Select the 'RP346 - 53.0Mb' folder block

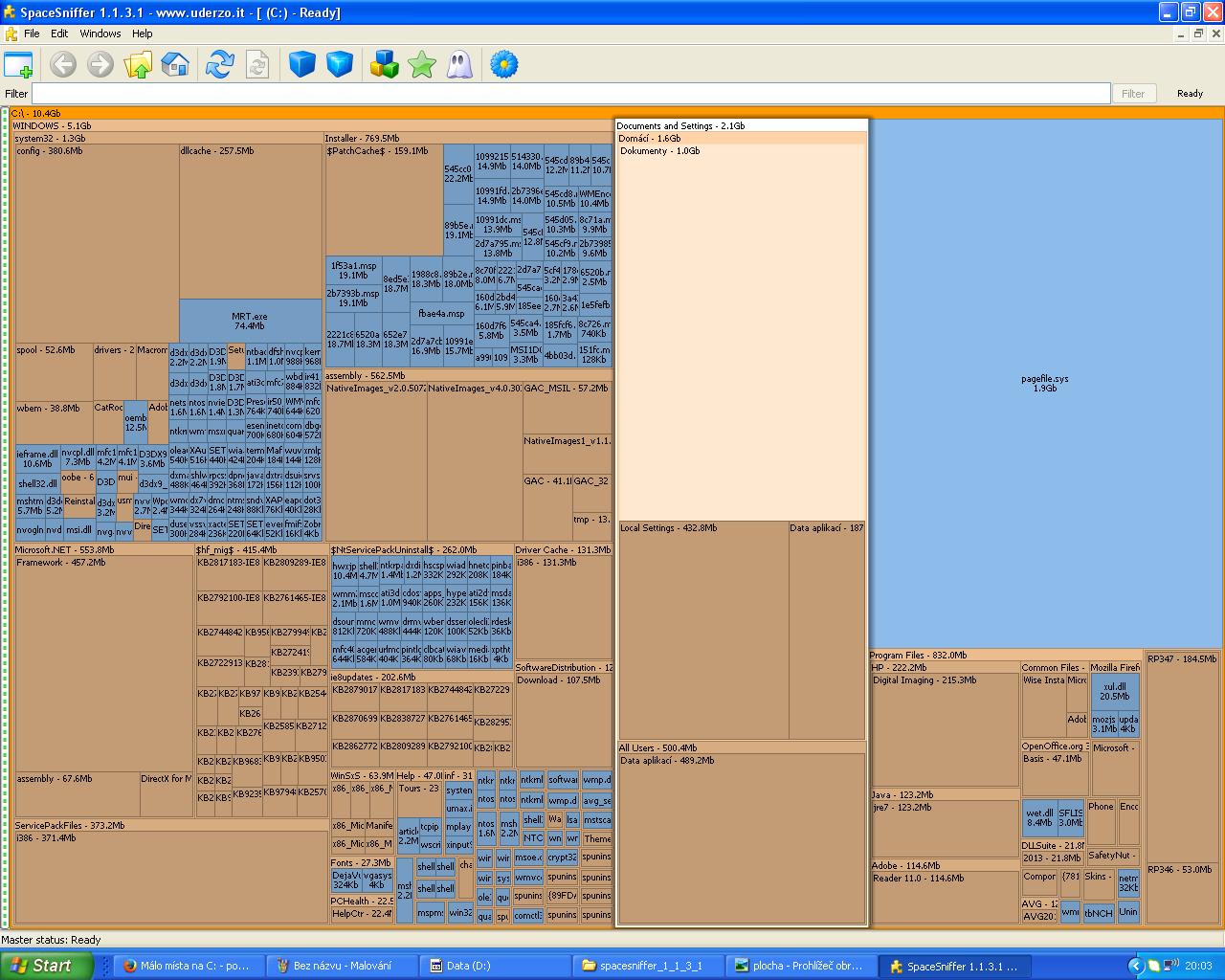coord(1183,894)
